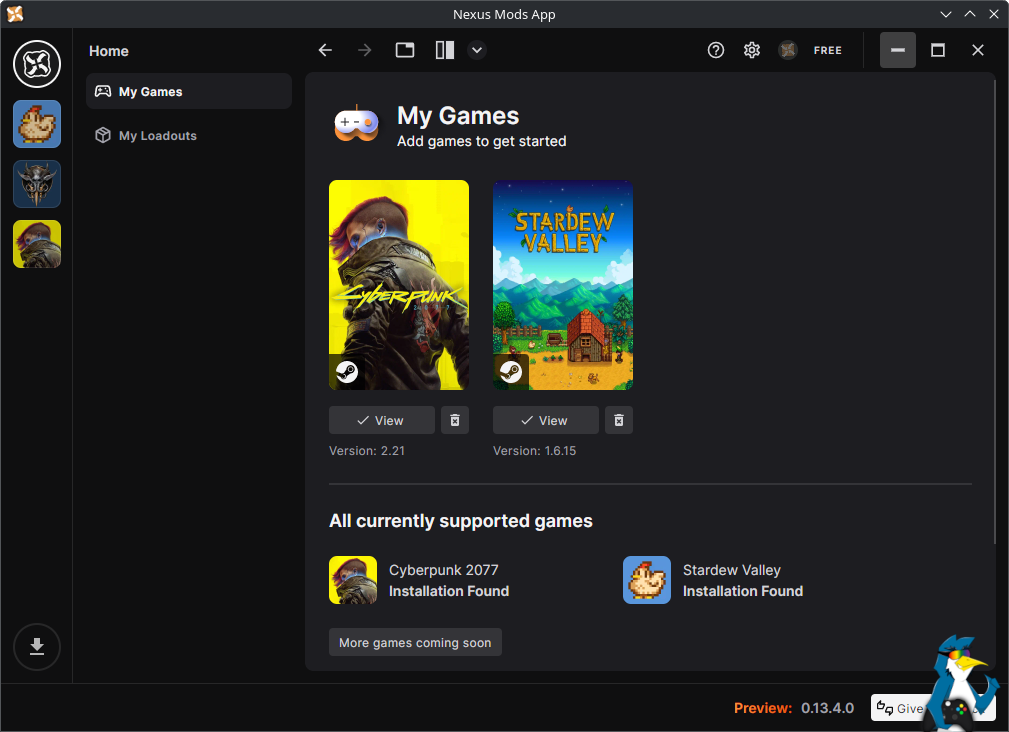Click the Version: 1.6.15 text
1009x732 pixels.
(535, 451)
